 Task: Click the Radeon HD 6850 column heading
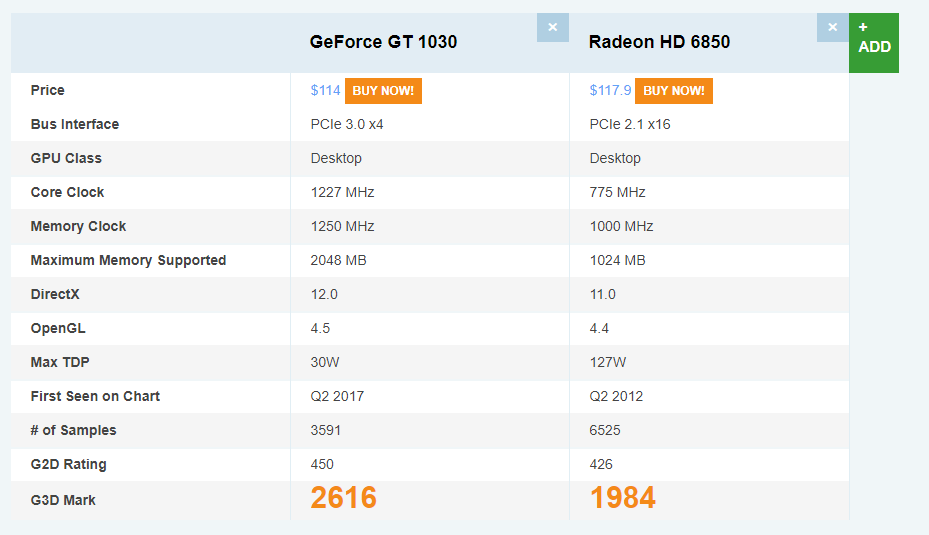659,42
